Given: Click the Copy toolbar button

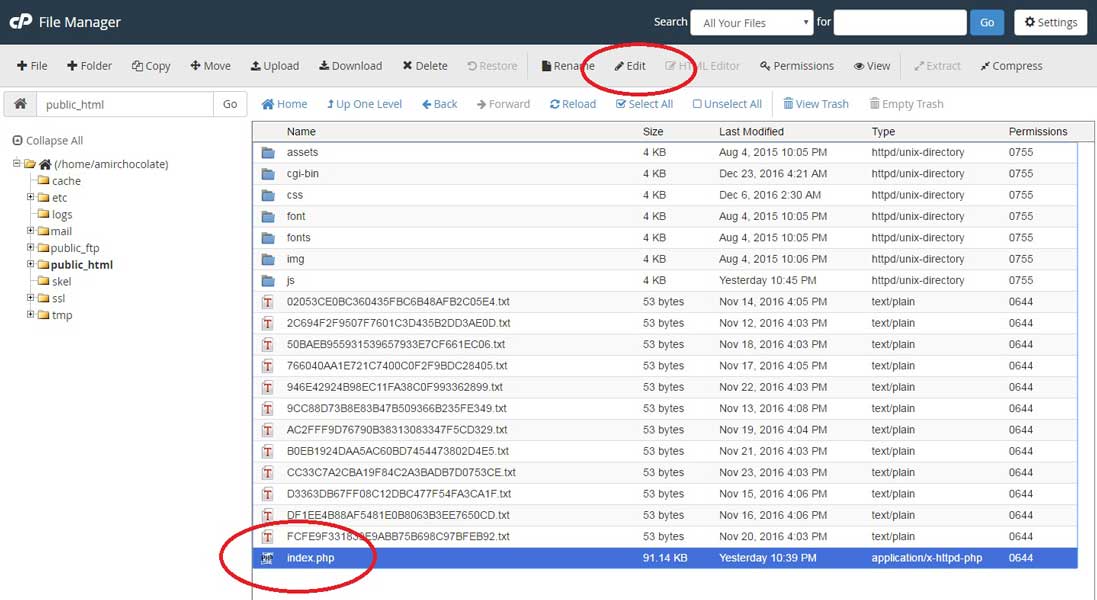Looking at the screenshot, I should pos(151,66).
